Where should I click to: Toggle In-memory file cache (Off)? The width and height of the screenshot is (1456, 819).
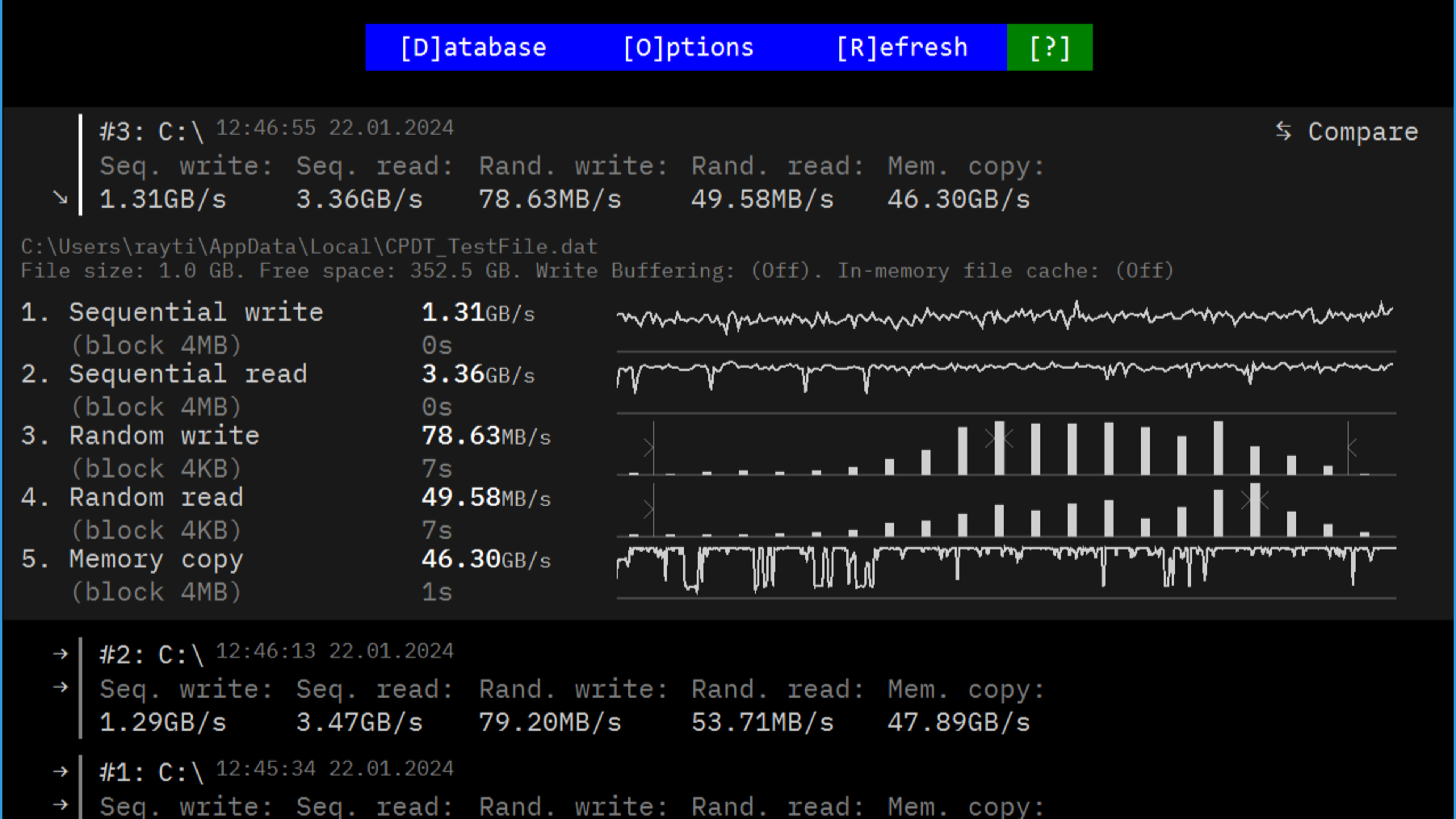1144,271
